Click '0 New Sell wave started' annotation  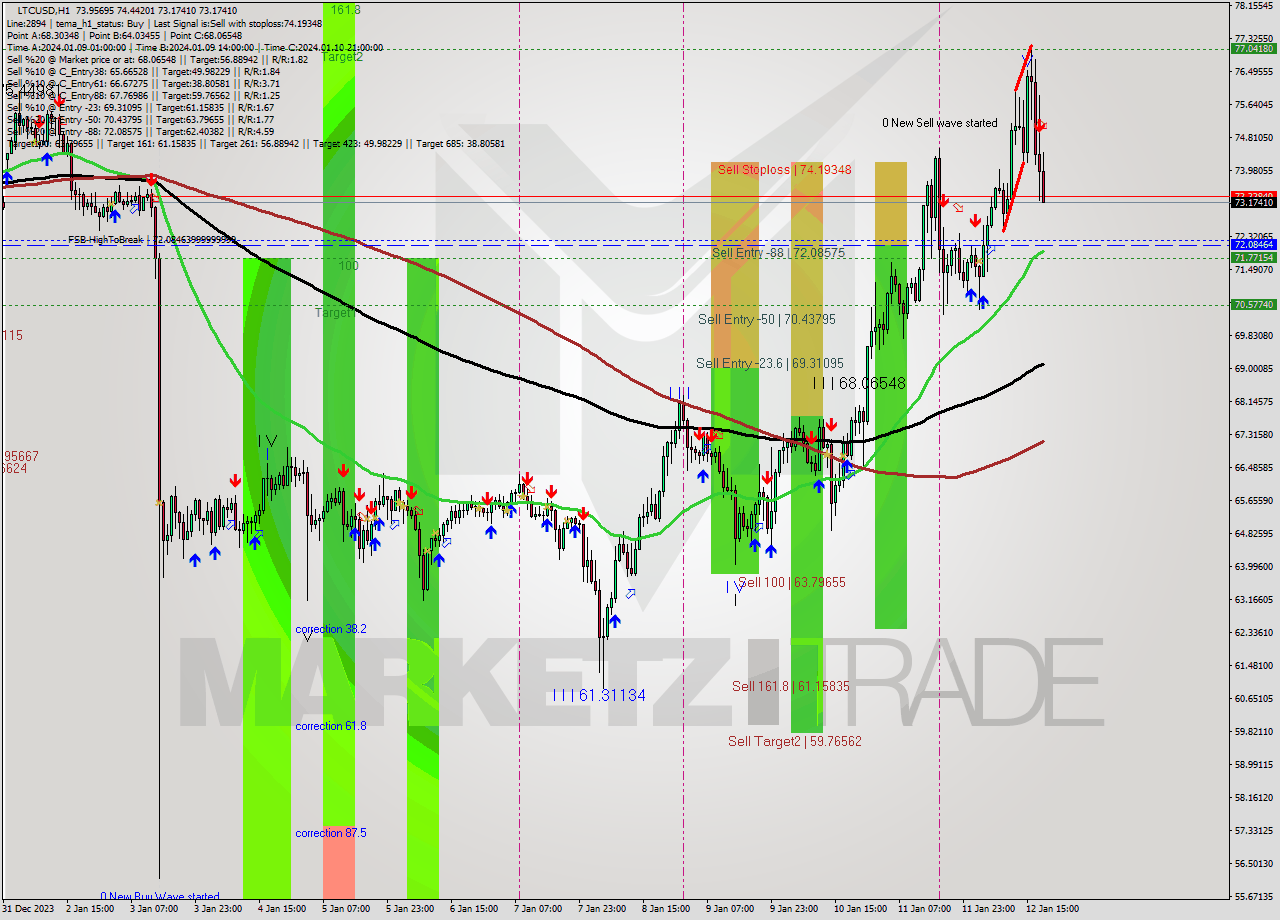[940, 123]
